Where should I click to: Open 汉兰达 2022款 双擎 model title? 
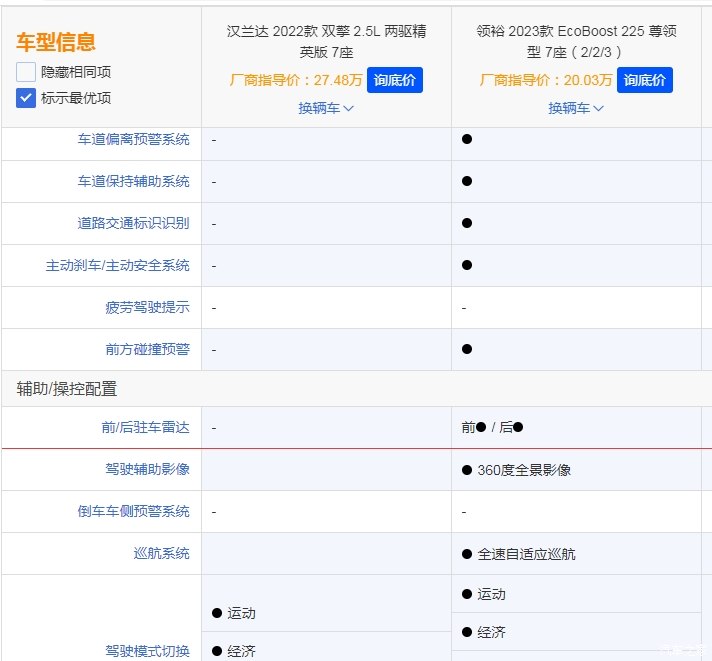(x=326, y=41)
